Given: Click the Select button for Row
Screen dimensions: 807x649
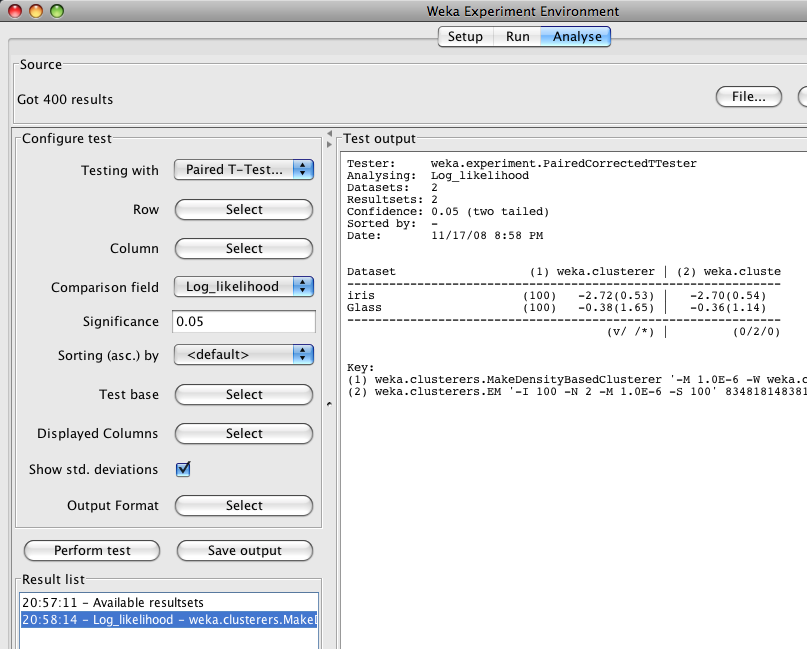Looking at the screenshot, I should [243, 209].
